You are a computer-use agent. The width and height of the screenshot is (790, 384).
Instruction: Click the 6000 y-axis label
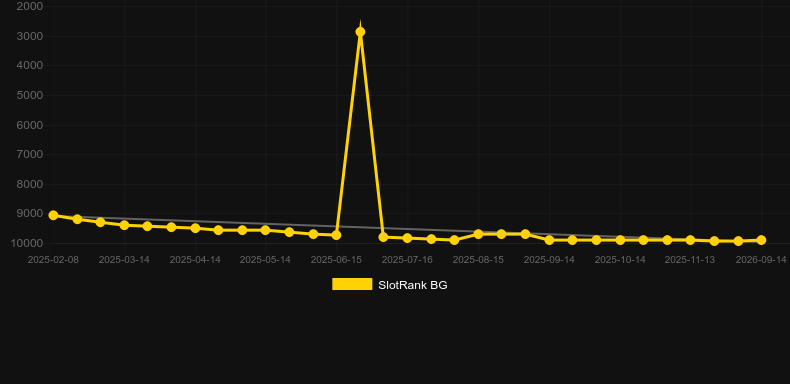point(30,125)
